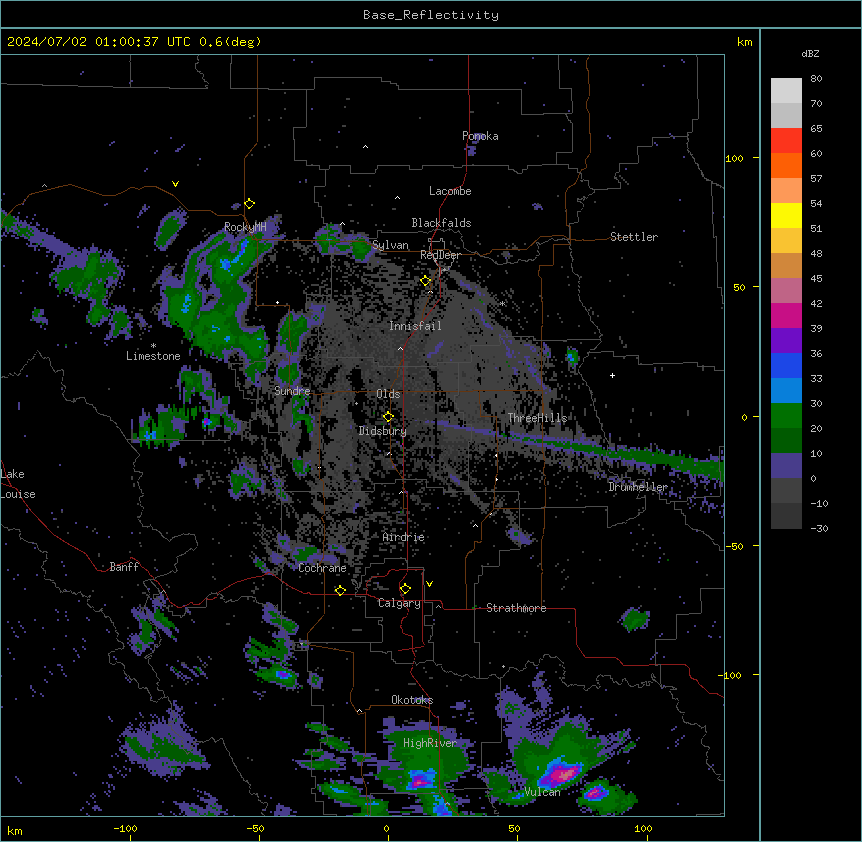862x842 pixels.
Task: Click the ThreeHills town label
Action: 537,418
